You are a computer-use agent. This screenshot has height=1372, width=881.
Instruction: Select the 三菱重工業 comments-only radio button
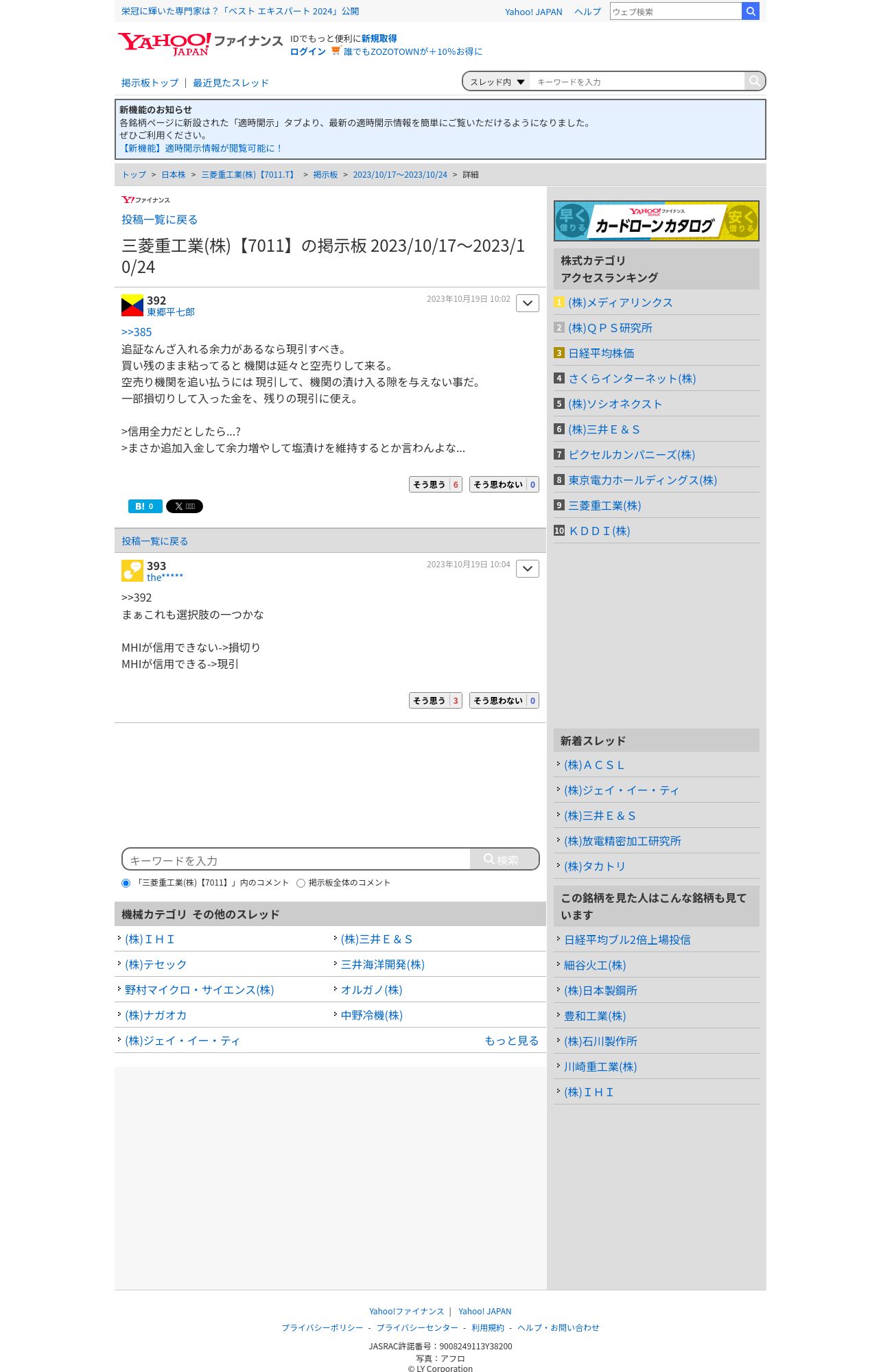tap(126, 884)
